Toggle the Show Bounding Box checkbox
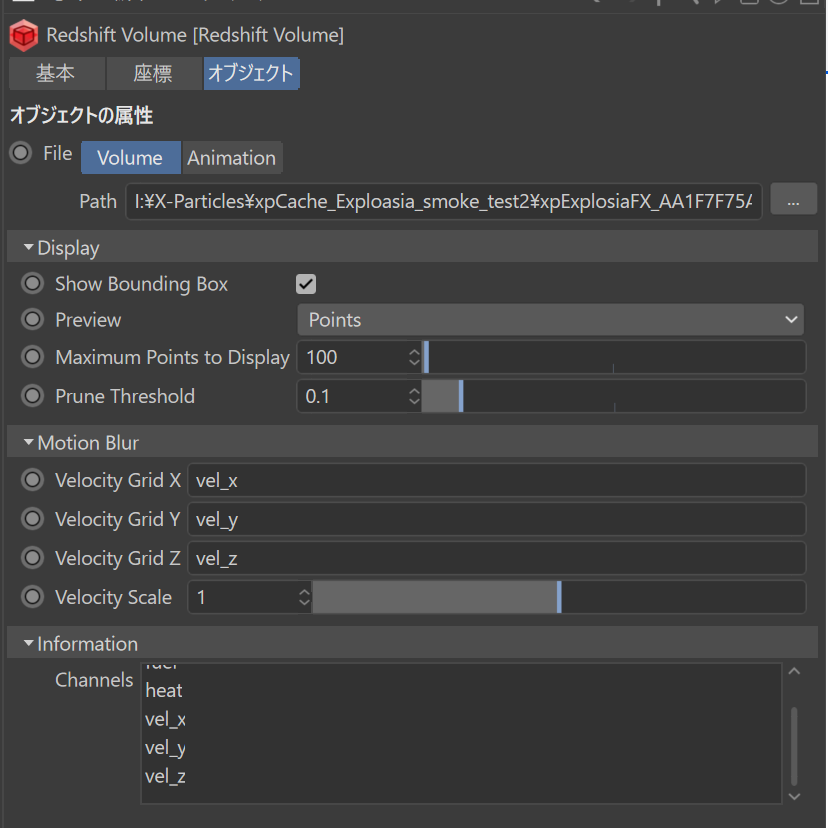The height and width of the screenshot is (828, 828). coord(306,284)
